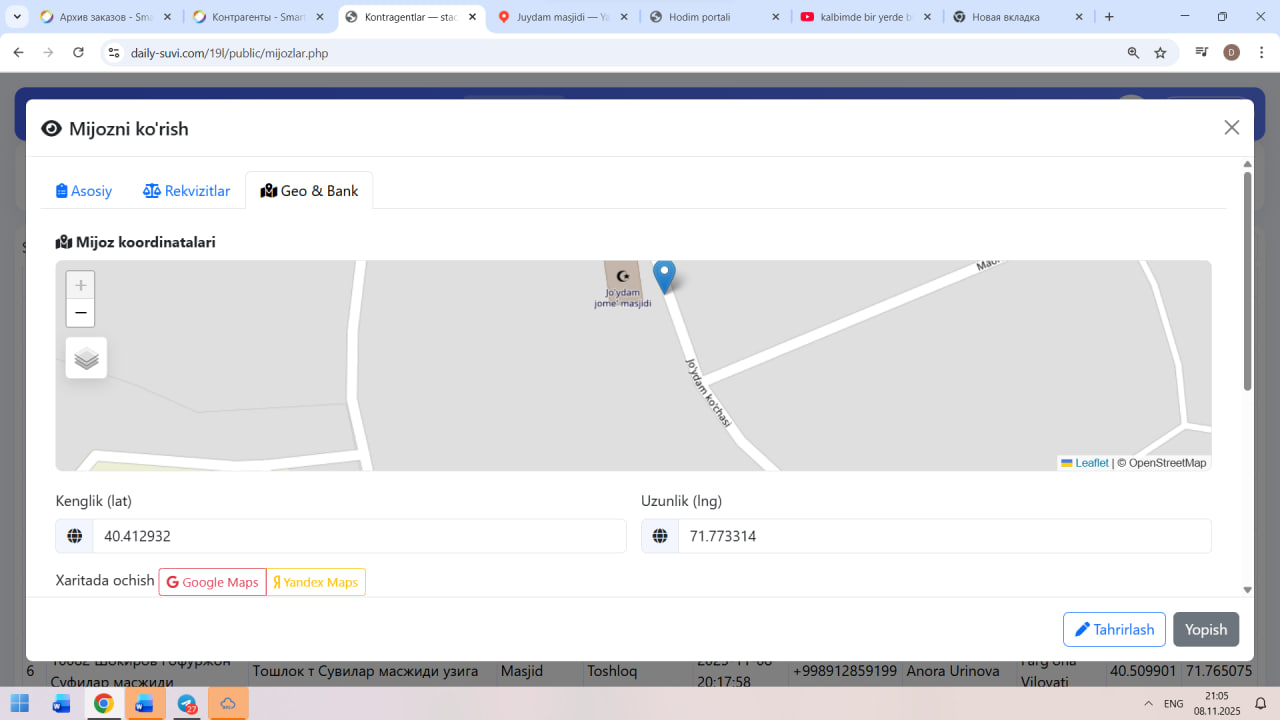Close the kalbimde bir yerde browser tab
The width and height of the screenshot is (1280, 720).
coord(927,17)
